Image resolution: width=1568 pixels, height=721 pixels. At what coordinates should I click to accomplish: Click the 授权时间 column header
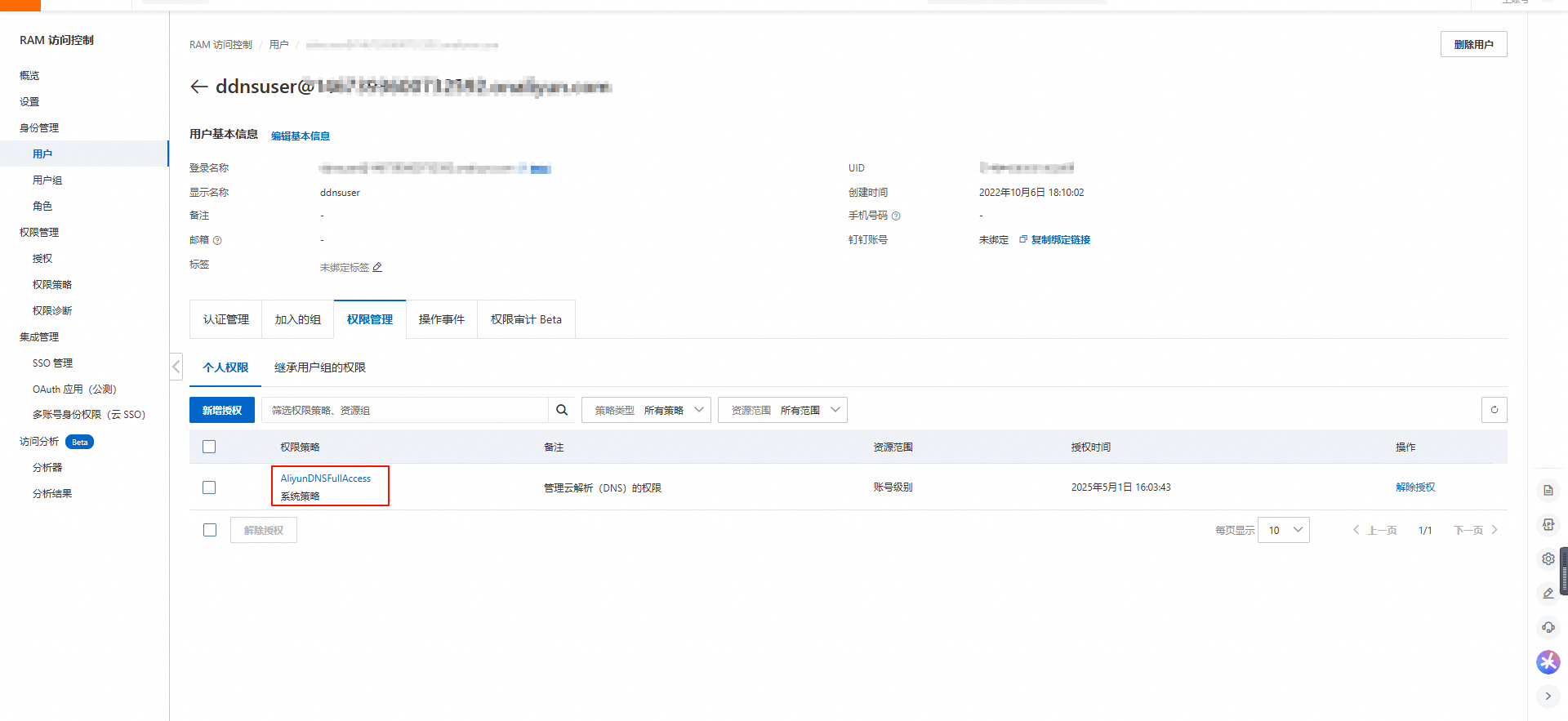click(x=1090, y=447)
